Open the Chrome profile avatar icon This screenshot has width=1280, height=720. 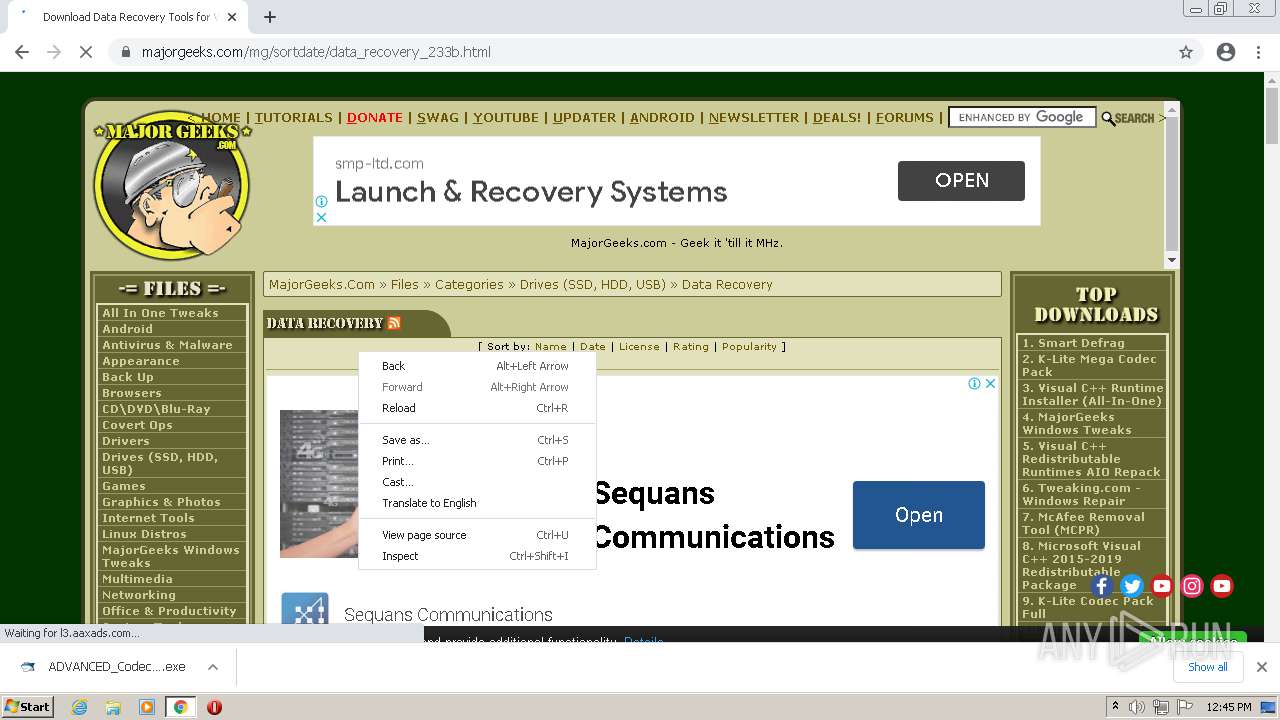(x=1226, y=52)
